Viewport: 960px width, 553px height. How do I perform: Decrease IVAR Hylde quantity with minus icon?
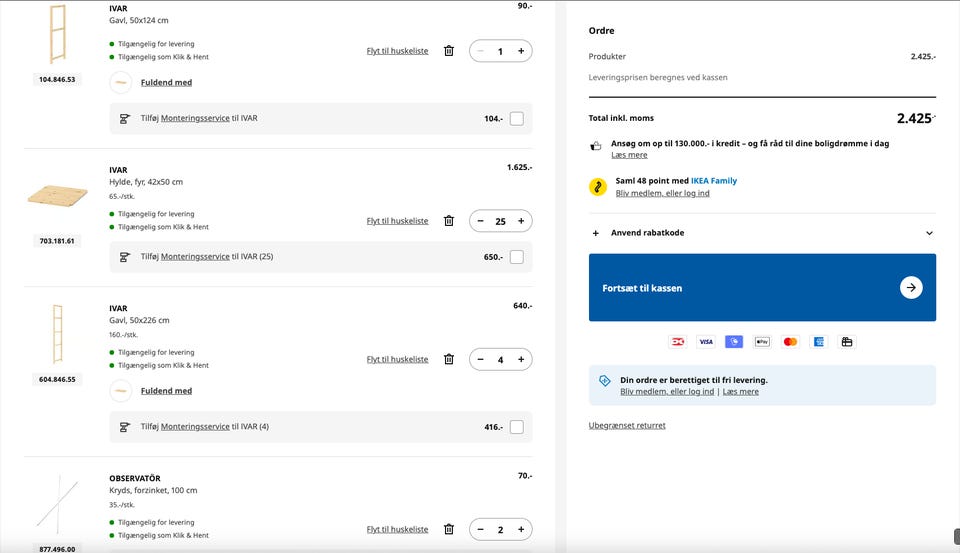(481, 221)
